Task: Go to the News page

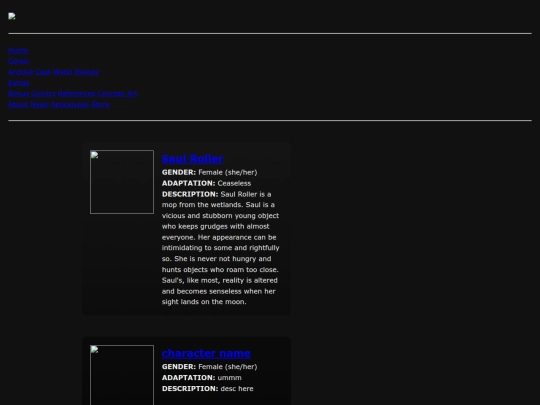Action: (40, 104)
